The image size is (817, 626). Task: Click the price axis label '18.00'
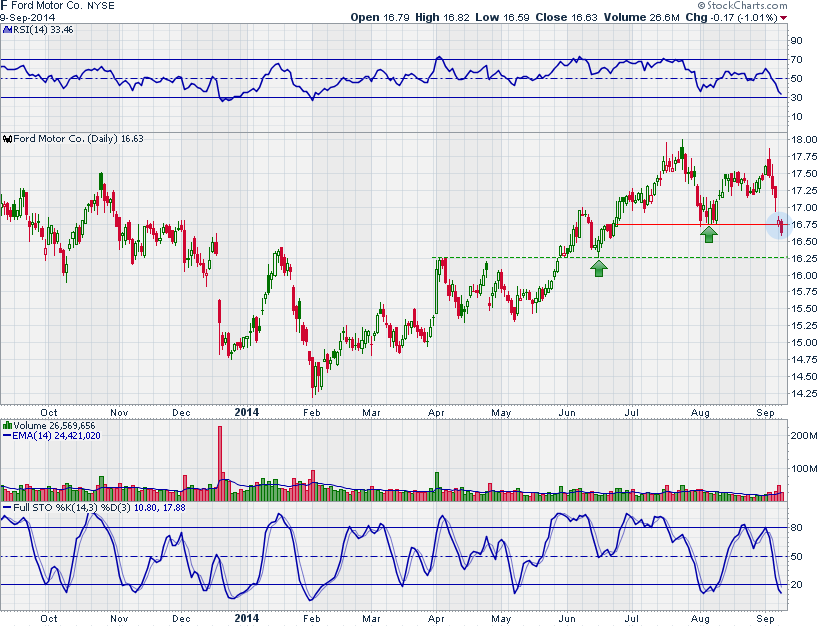803,139
